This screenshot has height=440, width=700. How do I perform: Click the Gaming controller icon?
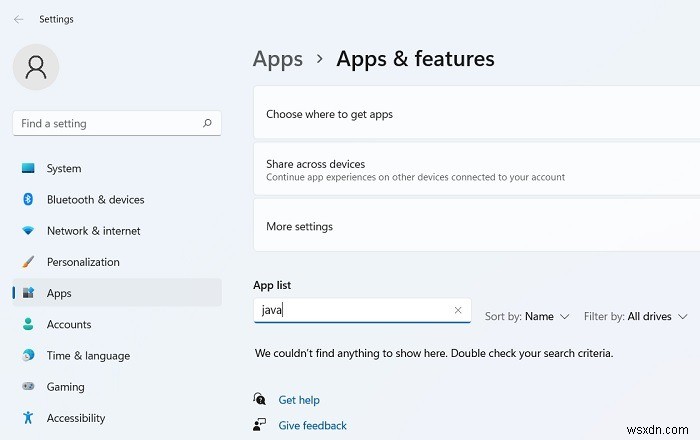pyautogui.click(x=28, y=387)
